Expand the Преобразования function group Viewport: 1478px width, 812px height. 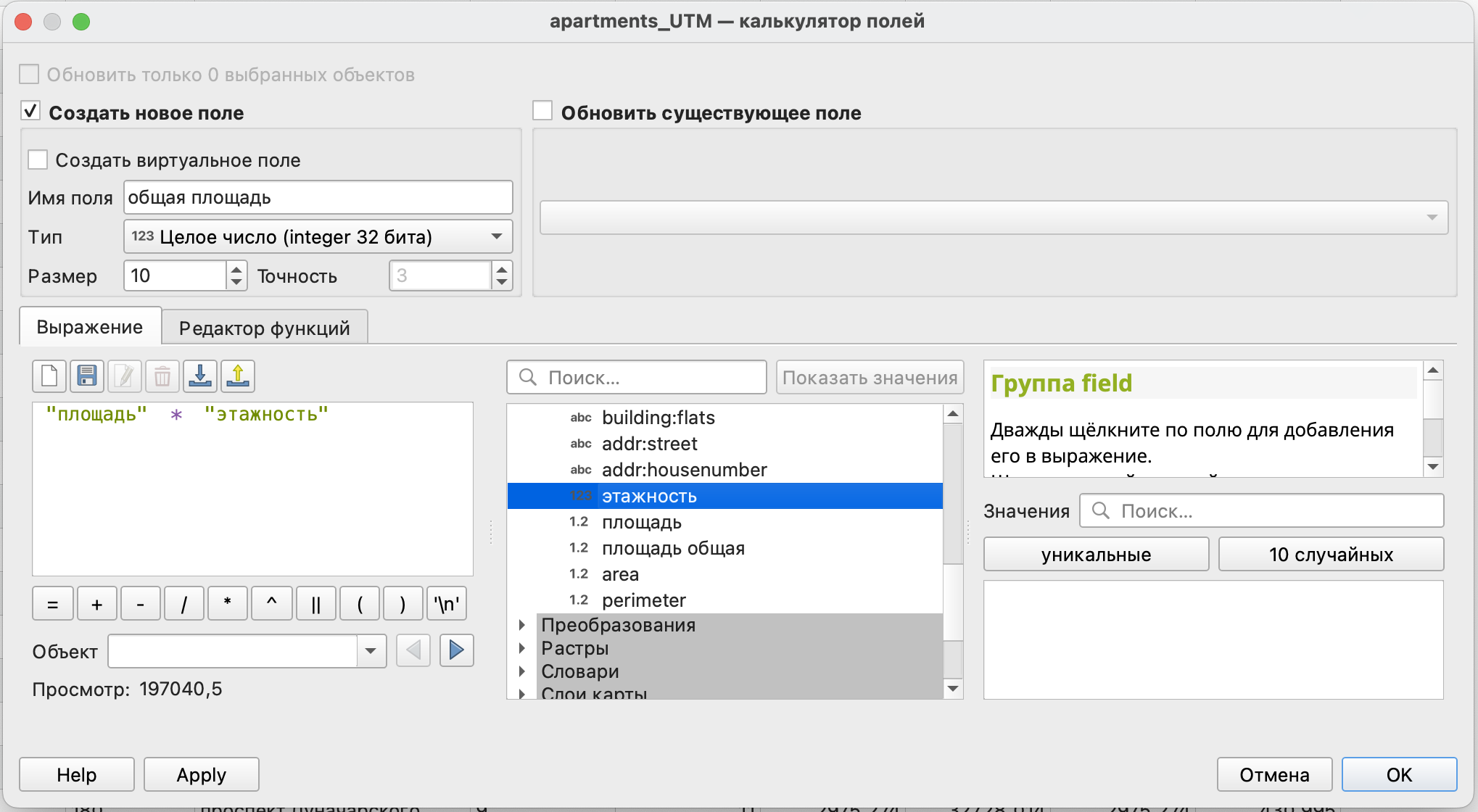pos(522,625)
